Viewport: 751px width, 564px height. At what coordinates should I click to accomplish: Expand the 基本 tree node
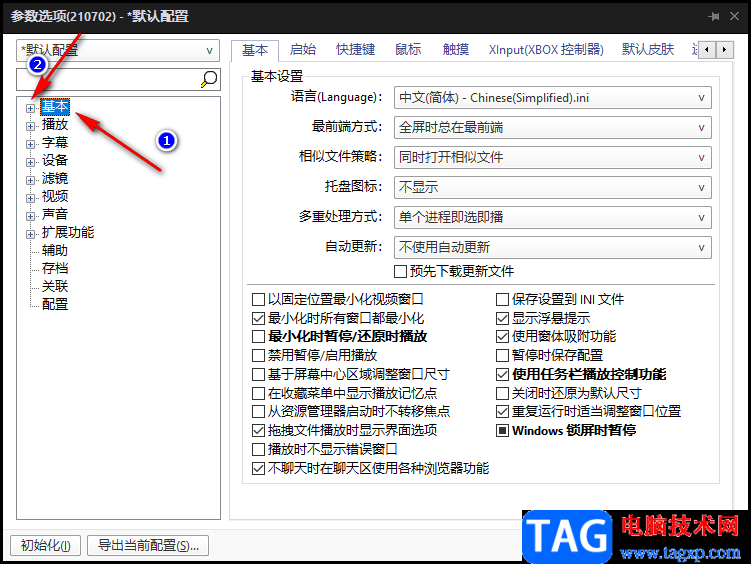[x=30, y=109]
